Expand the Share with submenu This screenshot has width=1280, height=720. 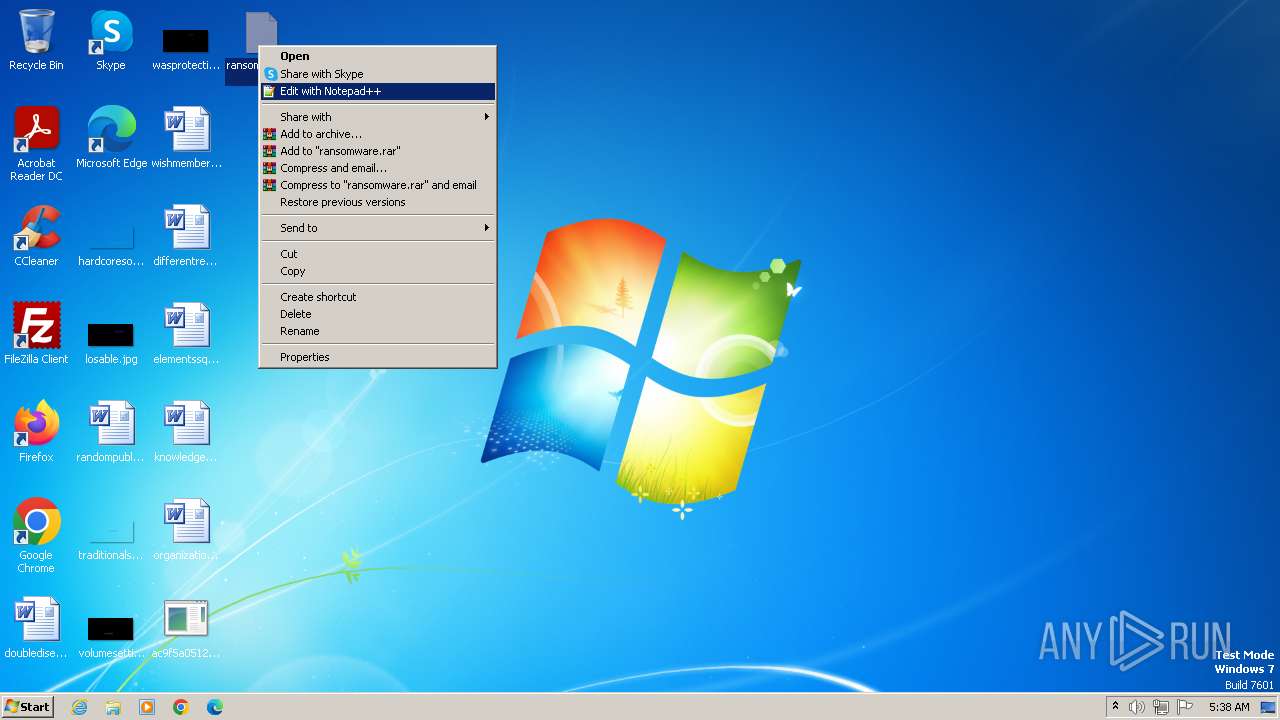tap(378, 117)
